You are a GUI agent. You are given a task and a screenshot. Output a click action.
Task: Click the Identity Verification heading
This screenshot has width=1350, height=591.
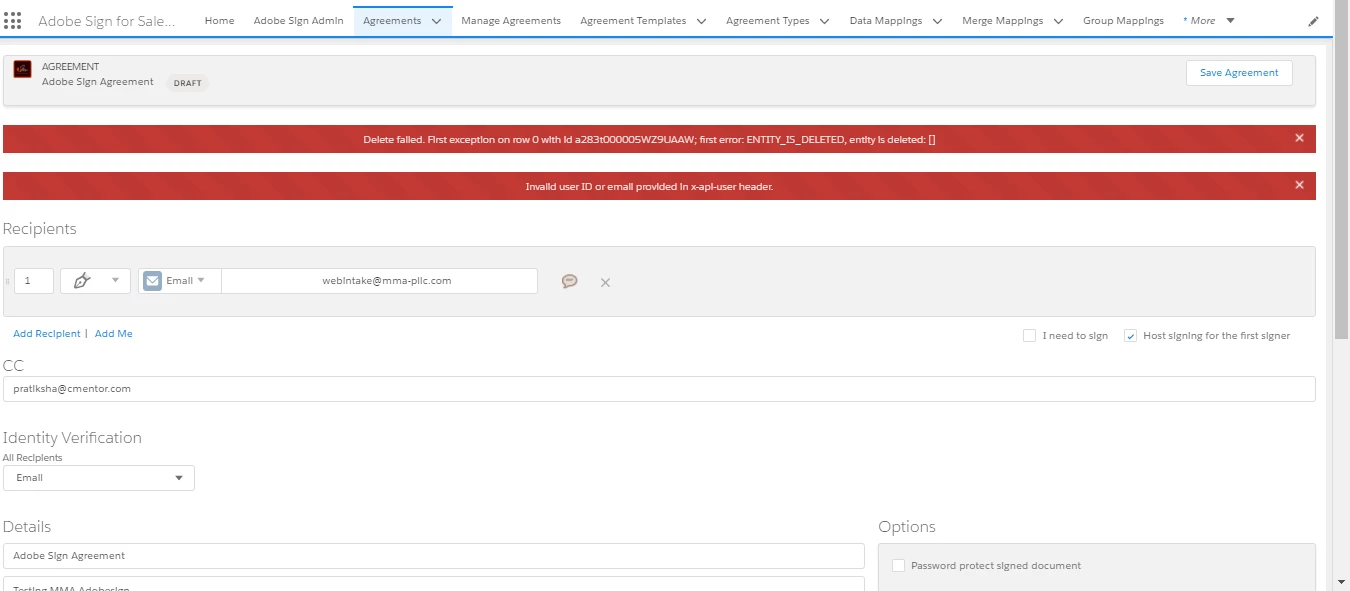(x=72, y=438)
